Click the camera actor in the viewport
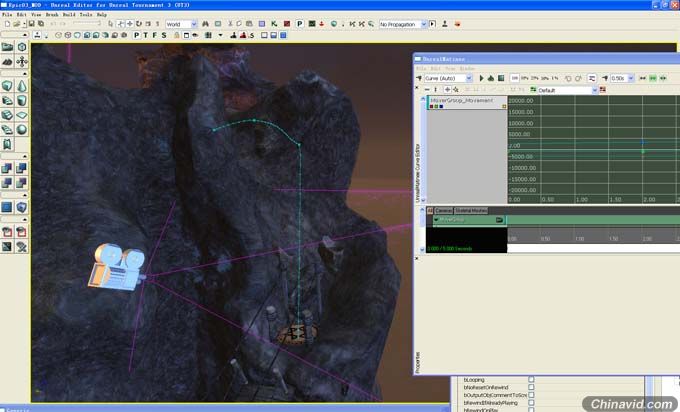 [116, 267]
